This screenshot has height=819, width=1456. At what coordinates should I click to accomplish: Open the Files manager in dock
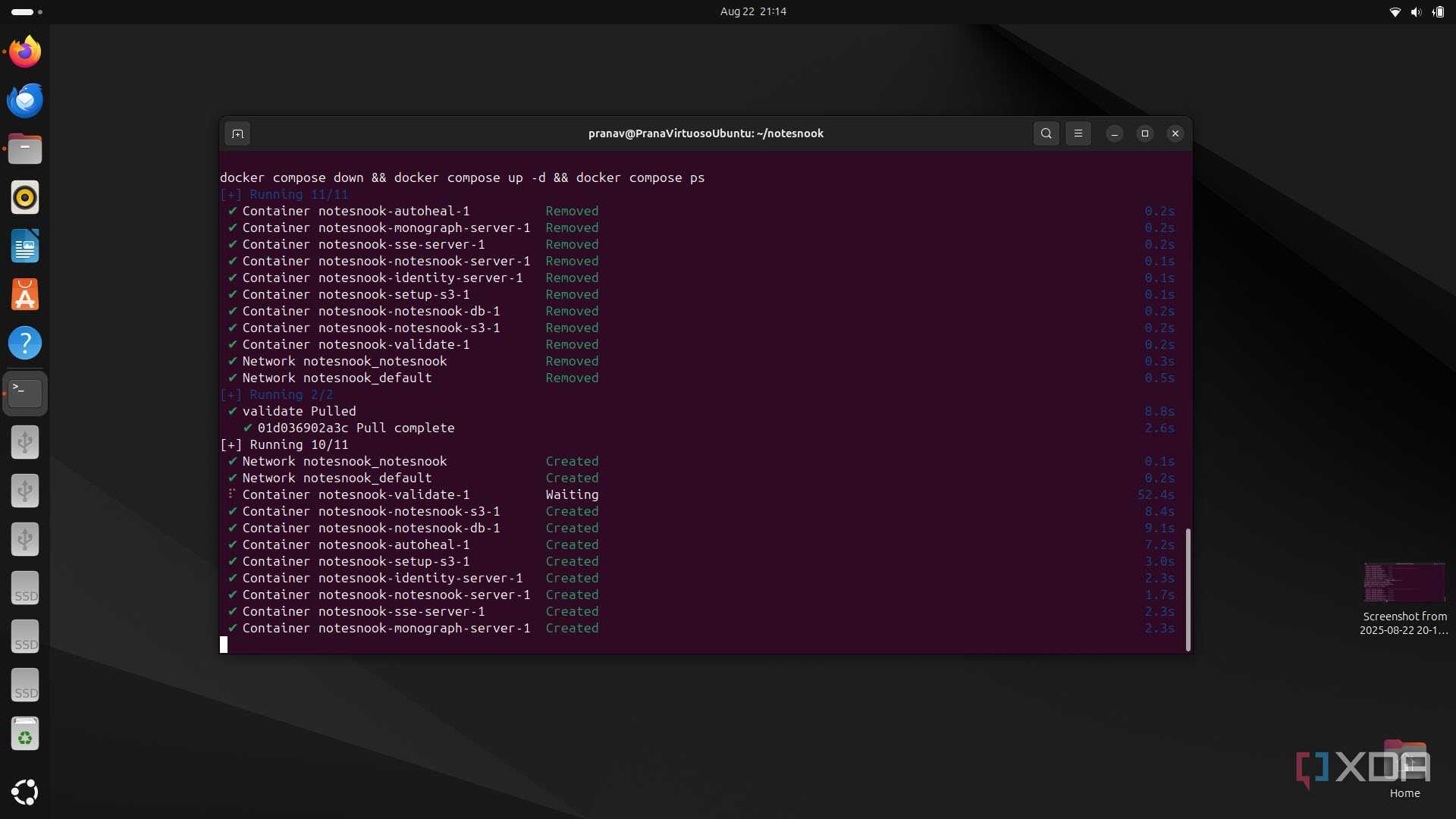pyautogui.click(x=25, y=149)
